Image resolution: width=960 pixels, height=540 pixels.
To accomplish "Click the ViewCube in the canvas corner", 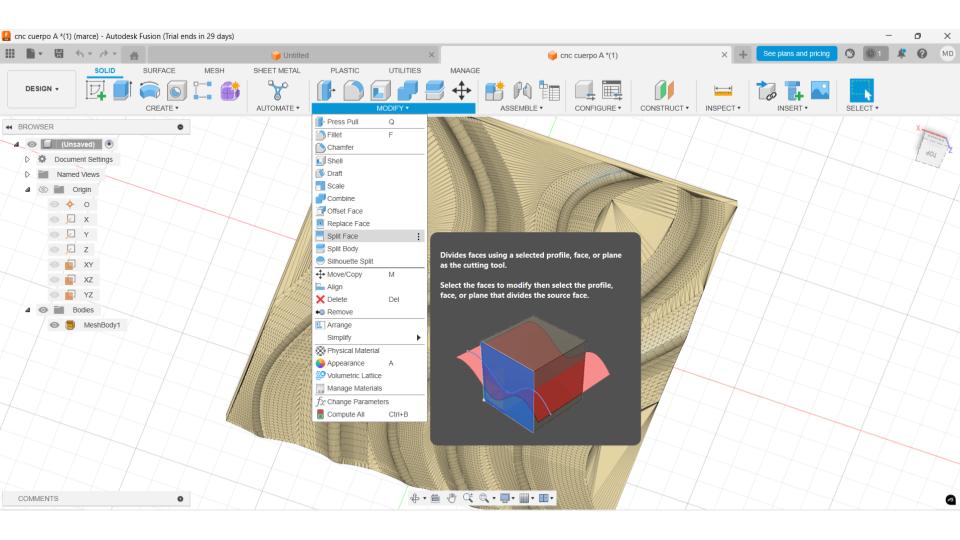I will [932, 146].
